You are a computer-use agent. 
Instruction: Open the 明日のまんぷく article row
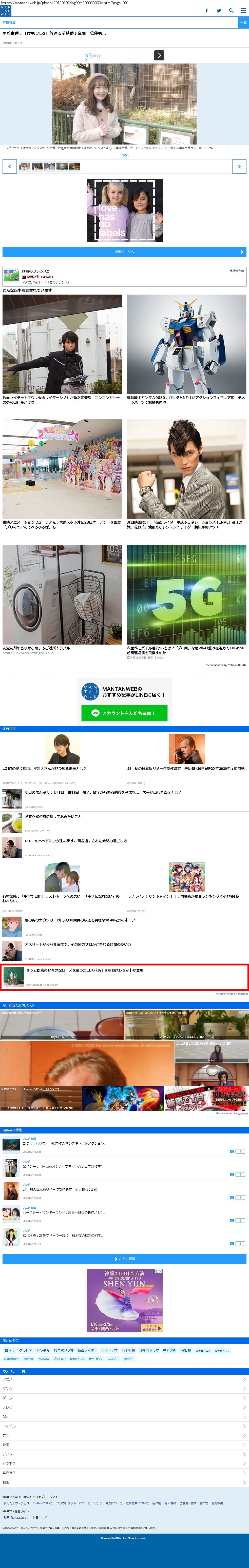124,799
